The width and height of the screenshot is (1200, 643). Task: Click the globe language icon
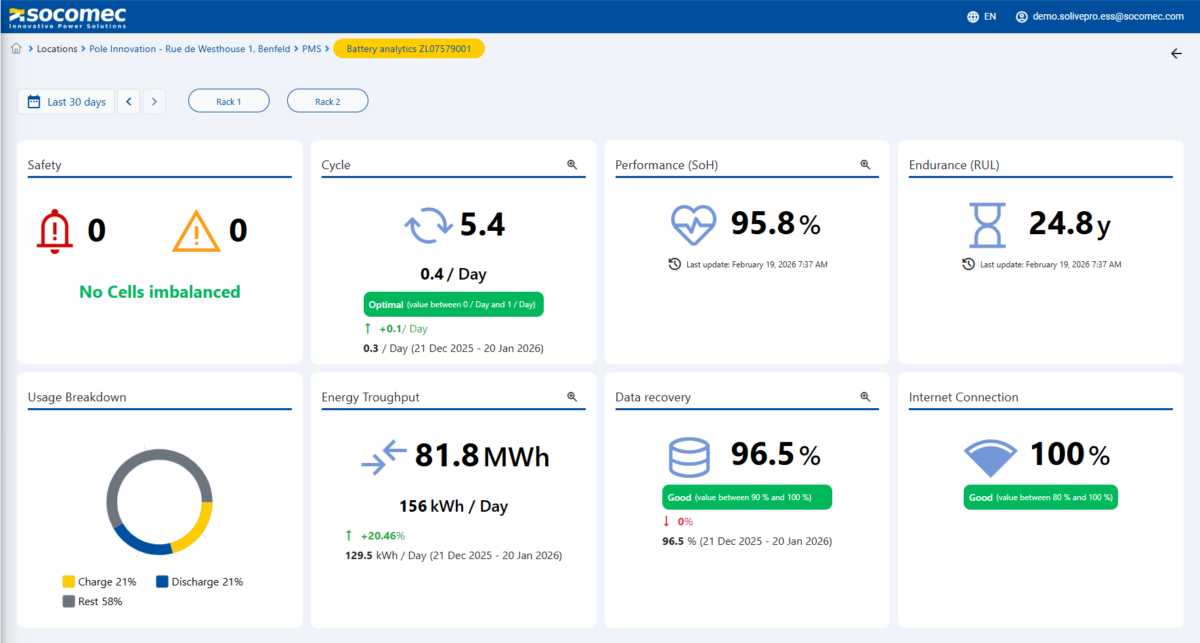click(x=973, y=17)
